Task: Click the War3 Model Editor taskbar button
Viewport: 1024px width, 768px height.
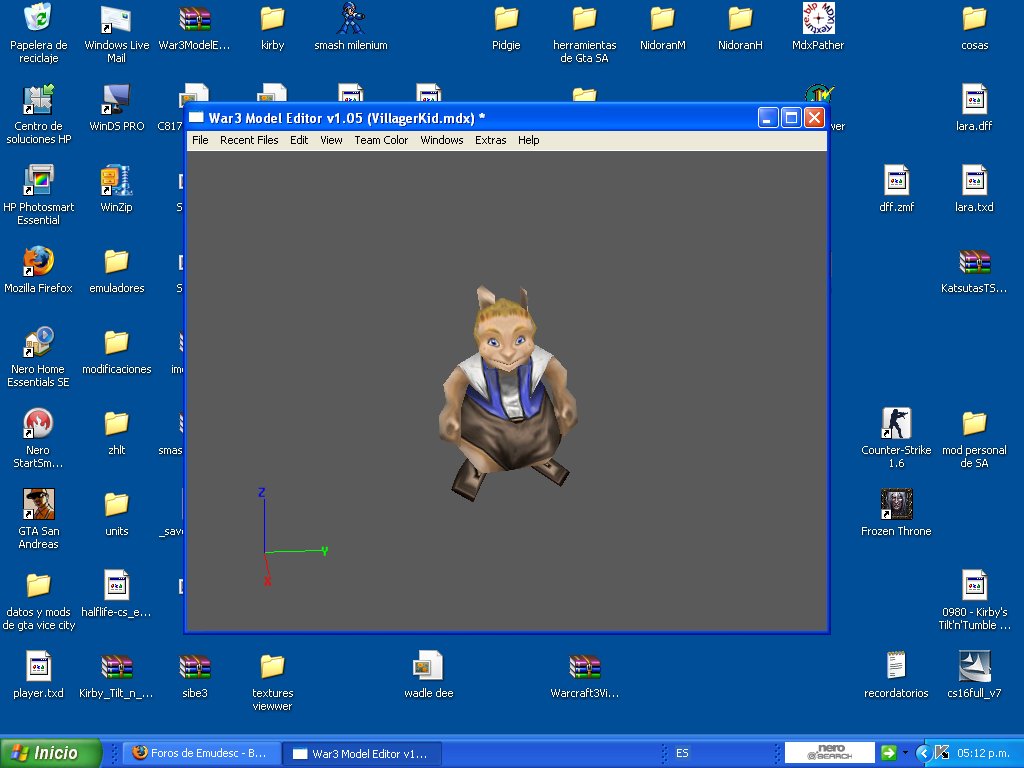Action: coord(362,753)
